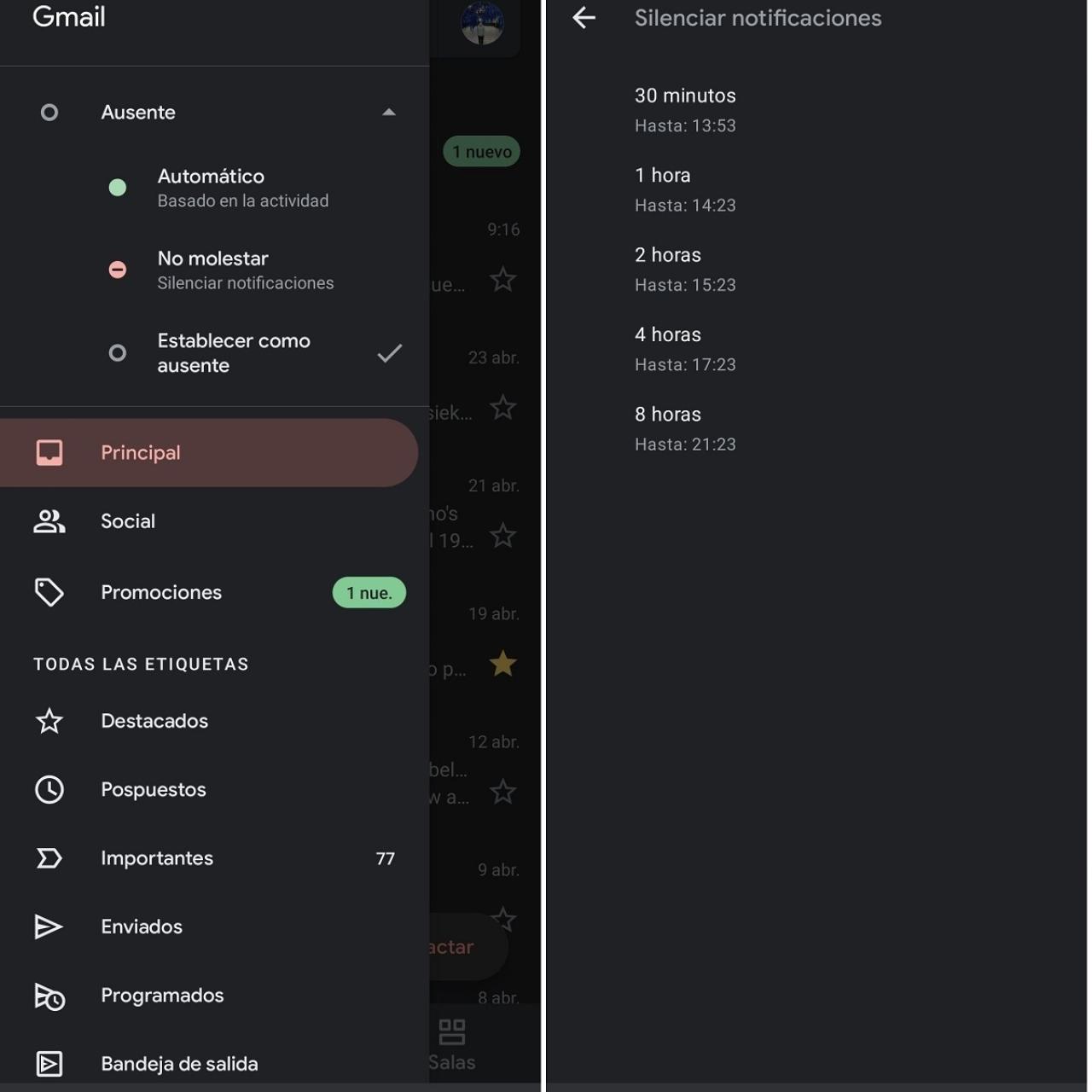Image resolution: width=1092 pixels, height=1092 pixels.
Task: Open Enviados sent mail label
Action: (x=141, y=926)
